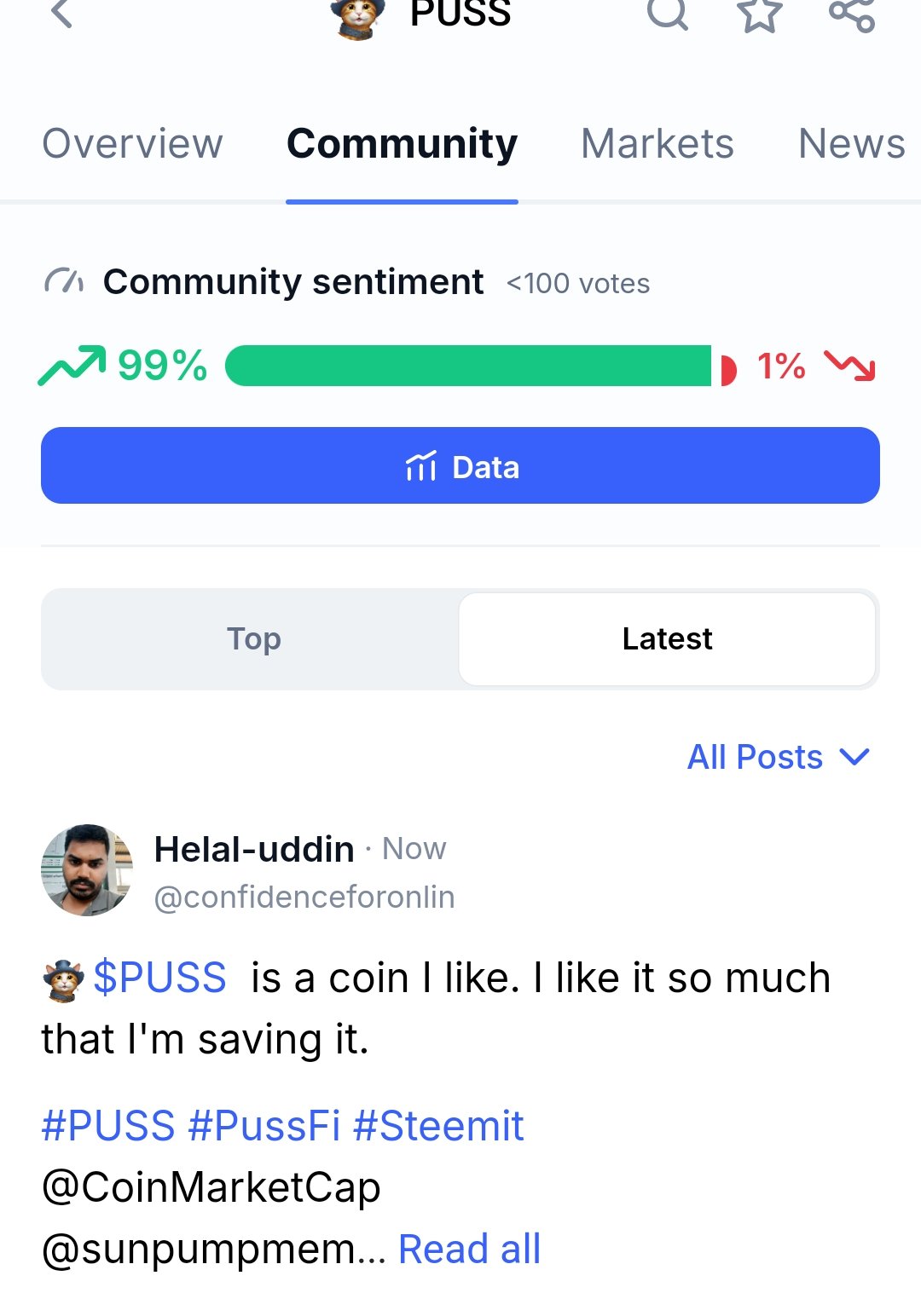Tap the green sentiment progress bar

click(x=468, y=366)
